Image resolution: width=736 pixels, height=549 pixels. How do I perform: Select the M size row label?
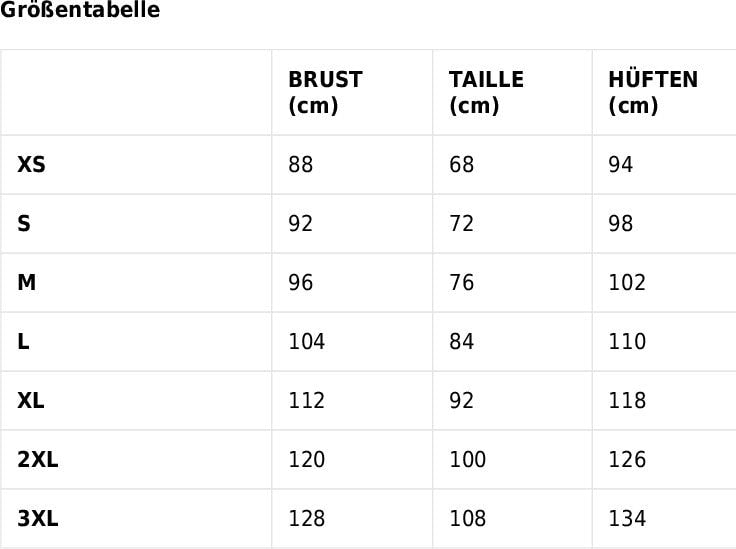click(27, 282)
